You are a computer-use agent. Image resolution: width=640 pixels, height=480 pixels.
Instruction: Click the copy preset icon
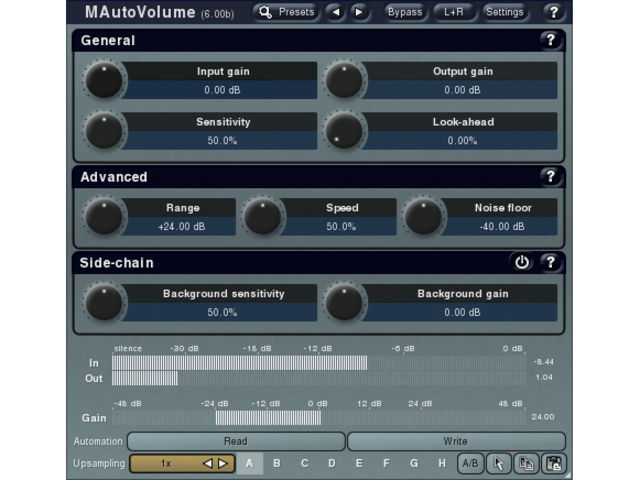click(x=526, y=463)
